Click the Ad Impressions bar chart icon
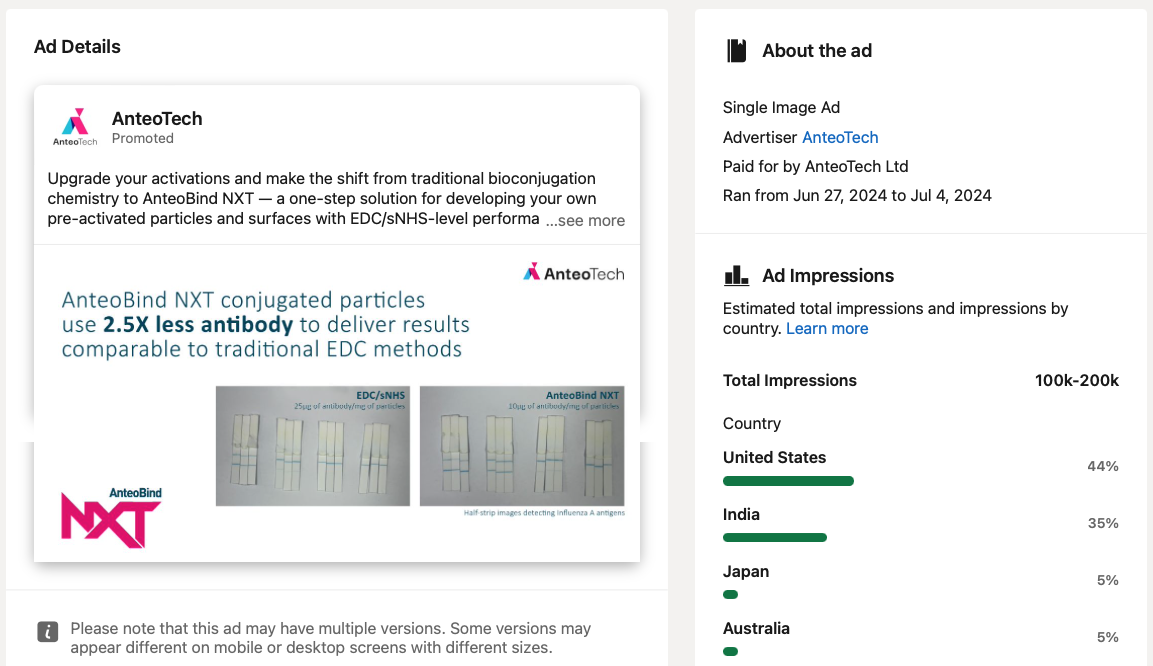The height and width of the screenshot is (666, 1153). [x=736, y=276]
